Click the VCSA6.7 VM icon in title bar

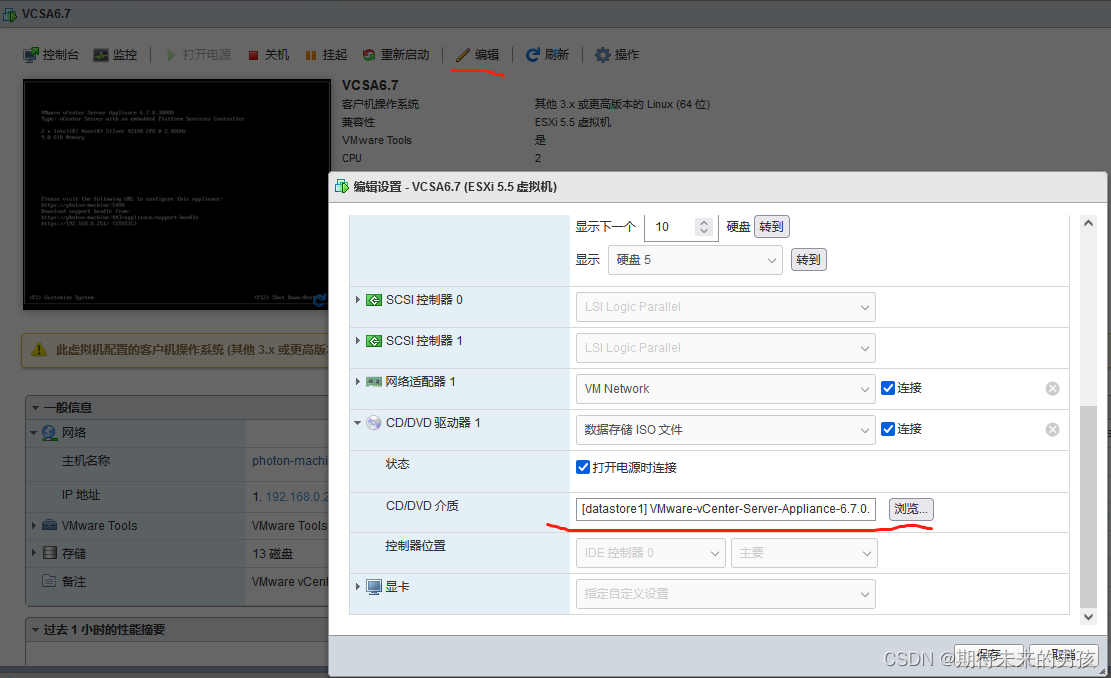coord(10,13)
